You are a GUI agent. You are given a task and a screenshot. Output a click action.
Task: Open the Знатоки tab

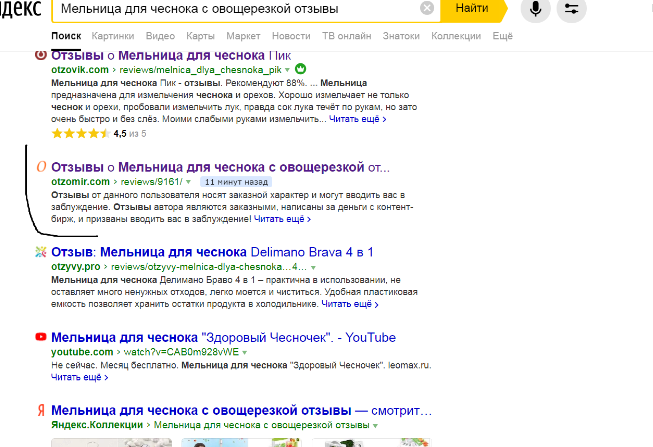pos(401,36)
